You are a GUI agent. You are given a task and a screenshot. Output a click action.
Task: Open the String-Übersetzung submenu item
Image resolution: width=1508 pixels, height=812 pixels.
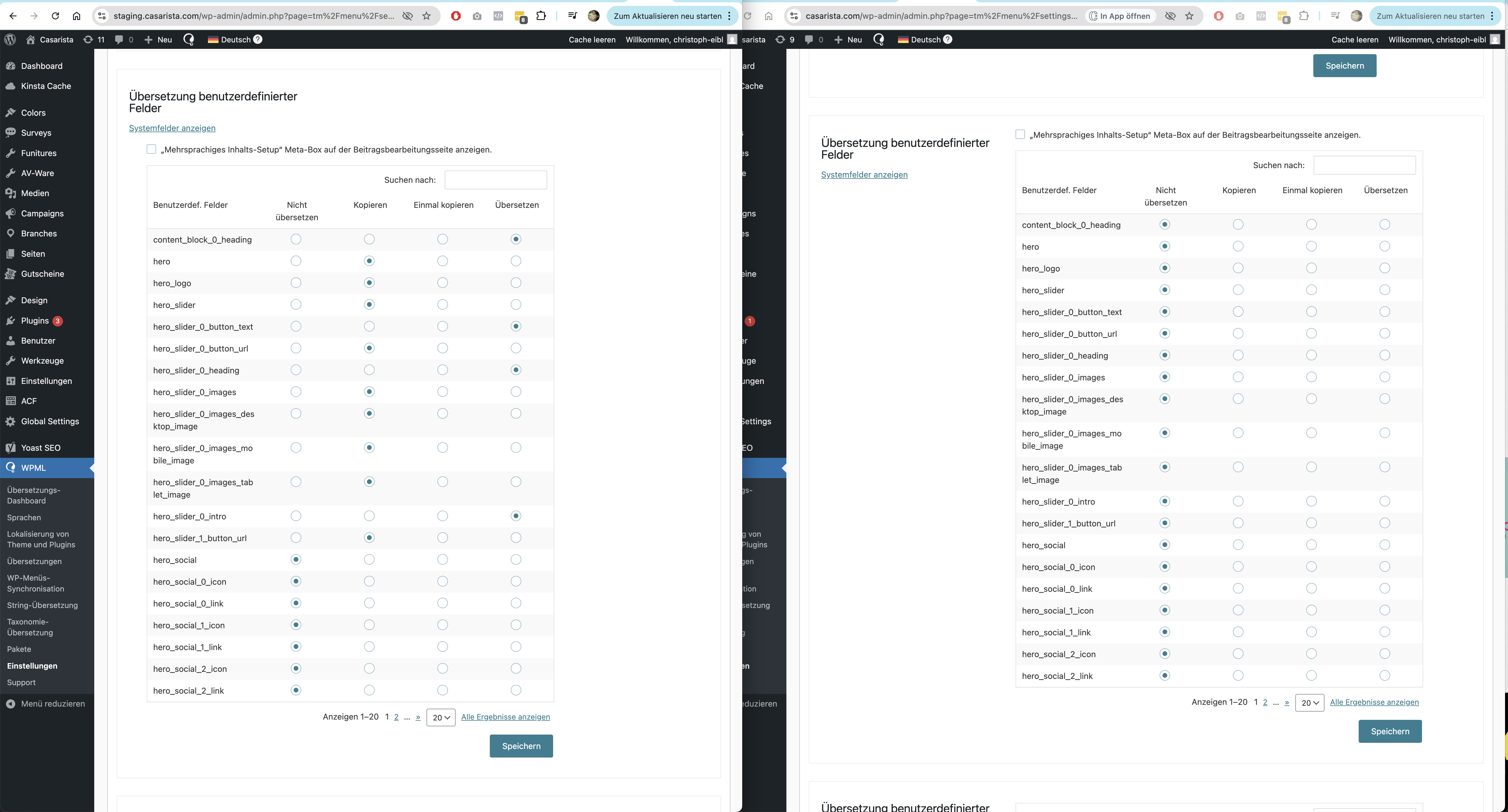pyautogui.click(x=42, y=605)
